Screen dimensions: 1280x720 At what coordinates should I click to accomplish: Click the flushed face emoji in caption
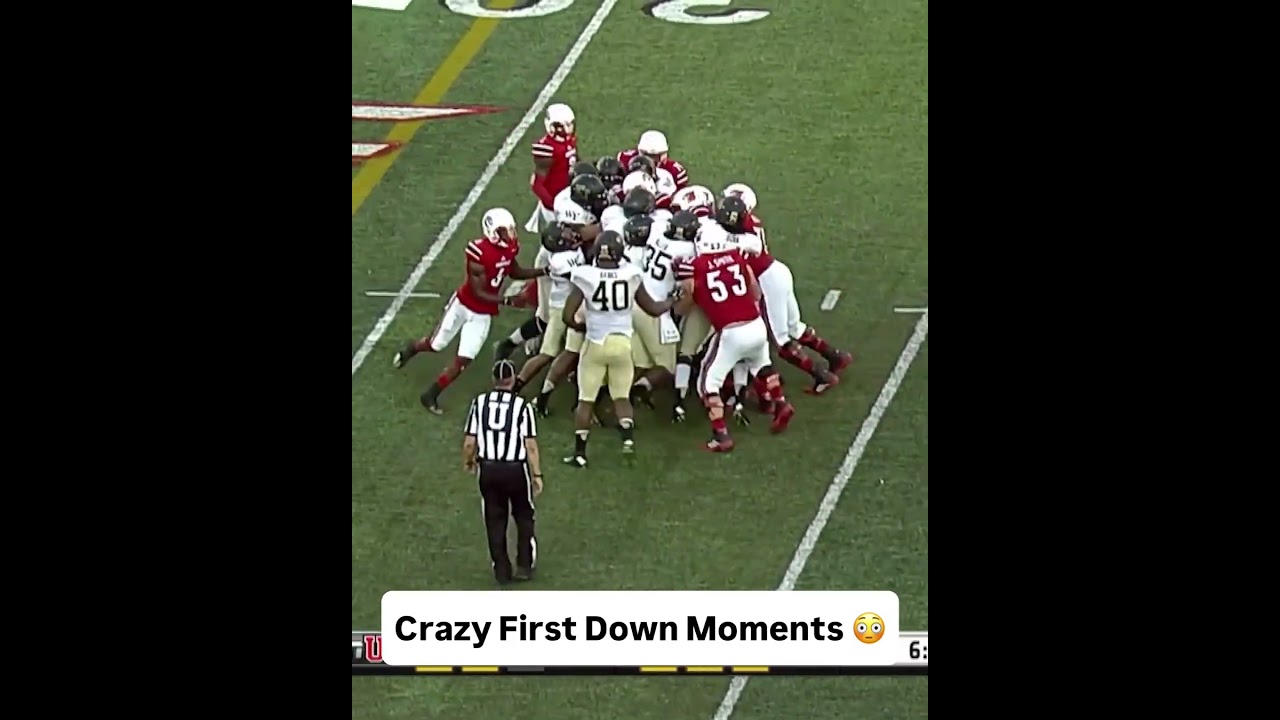pos(868,628)
